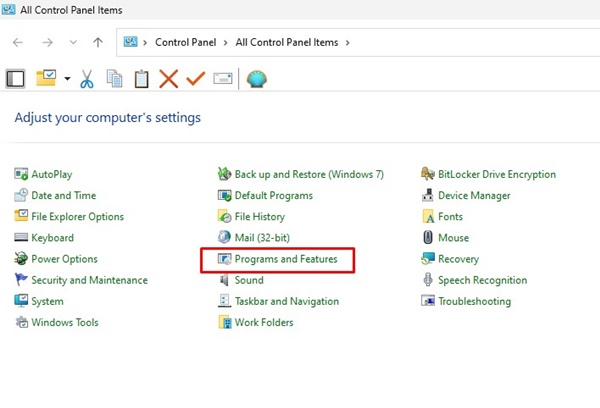Open the Power Options link
Viewport: 600px width, 408px height.
click(x=64, y=259)
